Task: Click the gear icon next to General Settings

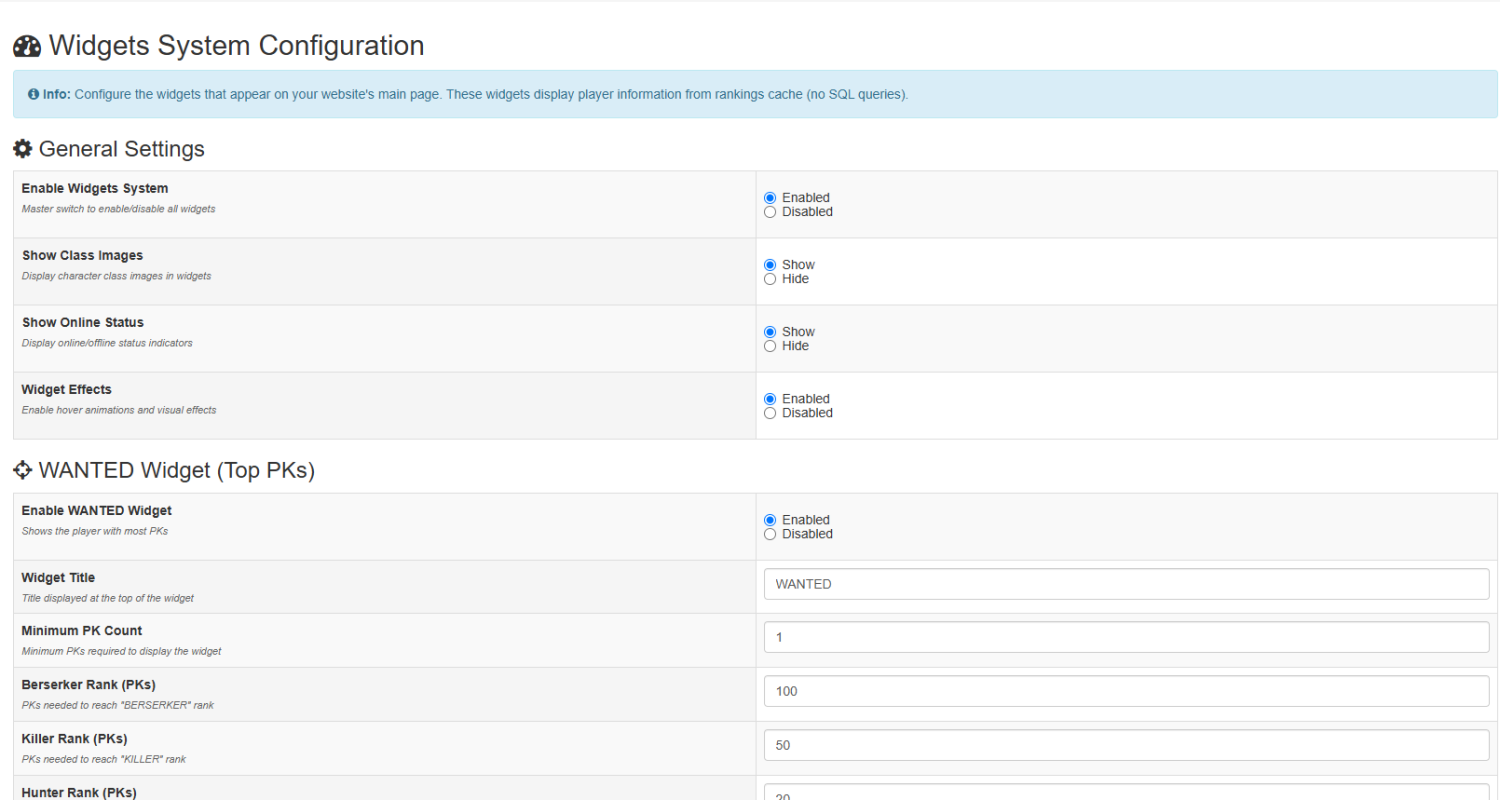Action: coord(22,149)
